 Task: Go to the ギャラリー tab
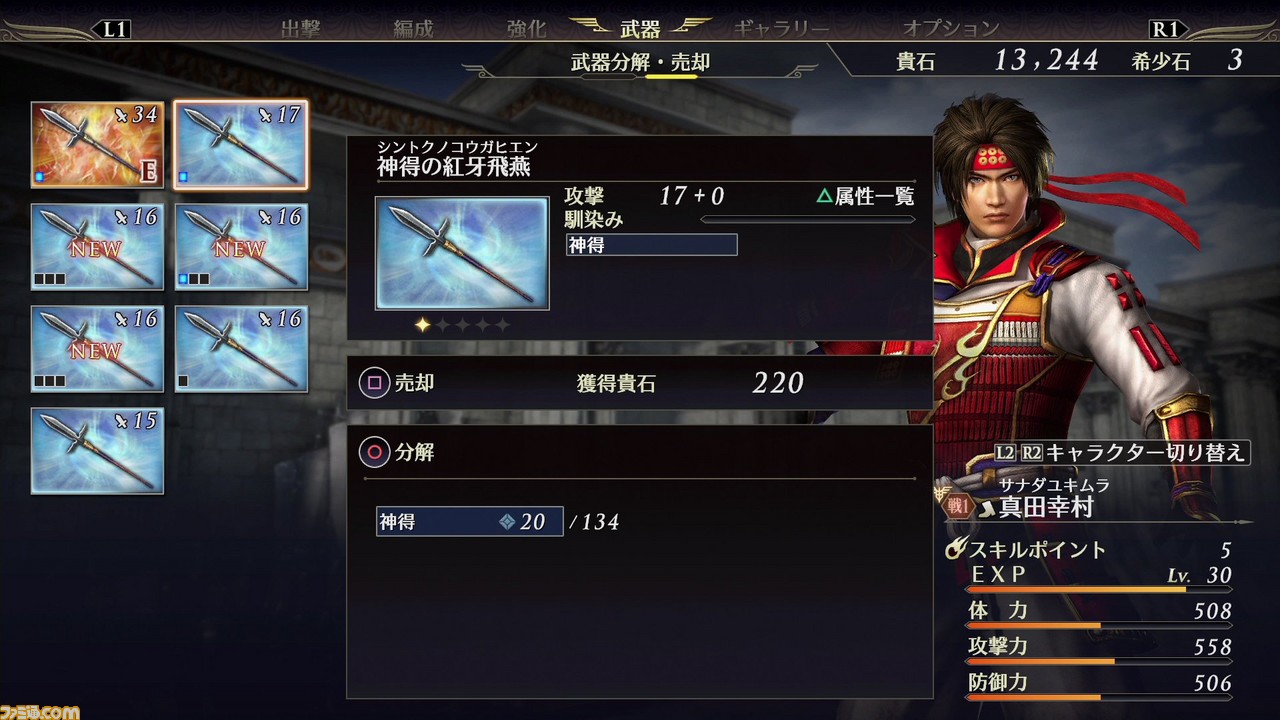[781, 28]
